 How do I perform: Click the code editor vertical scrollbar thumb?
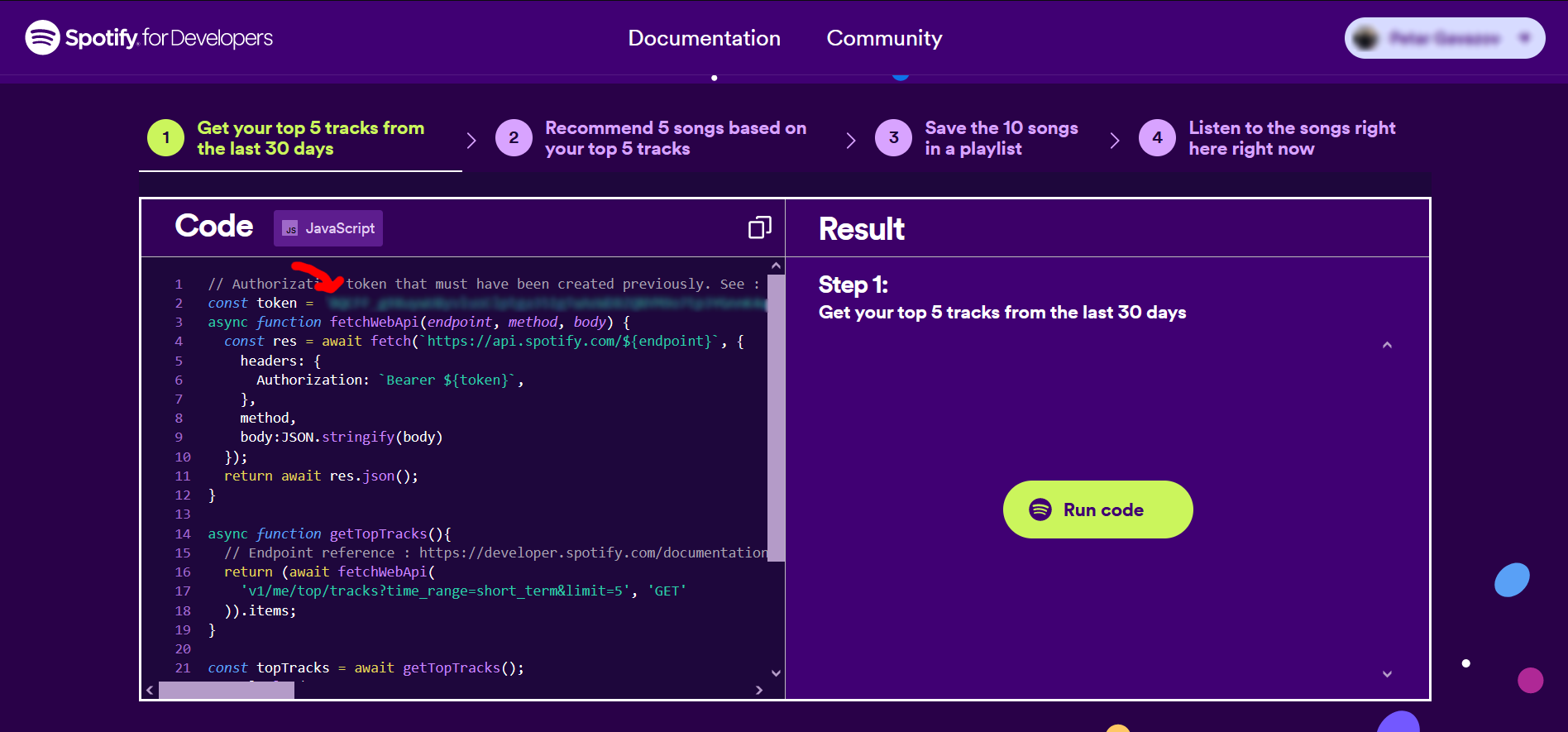pos(776,419)
